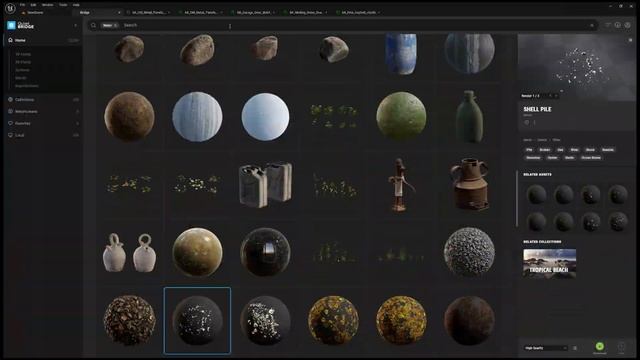Click the Home house icon in sidebar
This screenshot has width=640, height=360.
10,40
